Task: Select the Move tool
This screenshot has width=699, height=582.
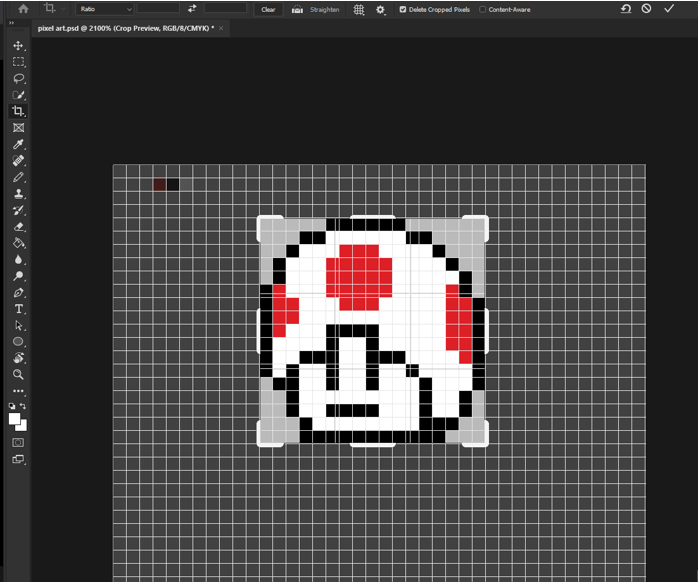Action: click(x=18, y=46)
